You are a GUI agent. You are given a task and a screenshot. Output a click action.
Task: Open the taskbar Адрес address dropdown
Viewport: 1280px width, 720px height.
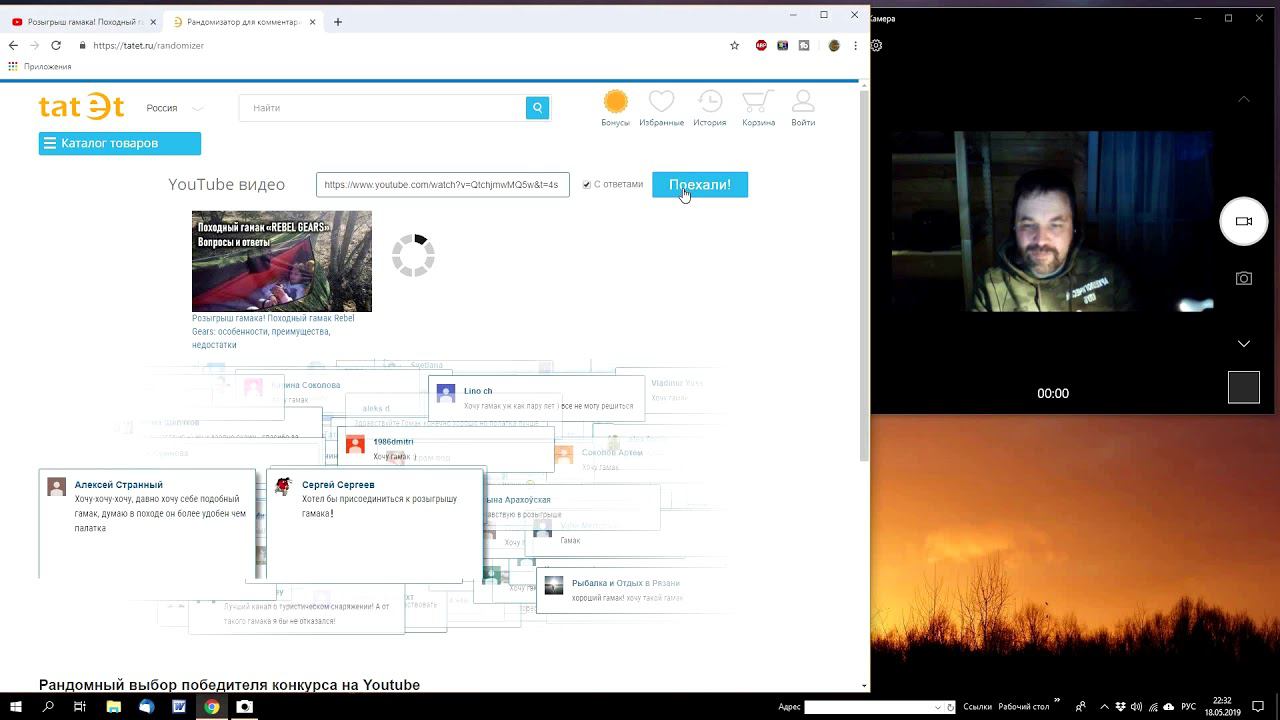tap(938, 707)
